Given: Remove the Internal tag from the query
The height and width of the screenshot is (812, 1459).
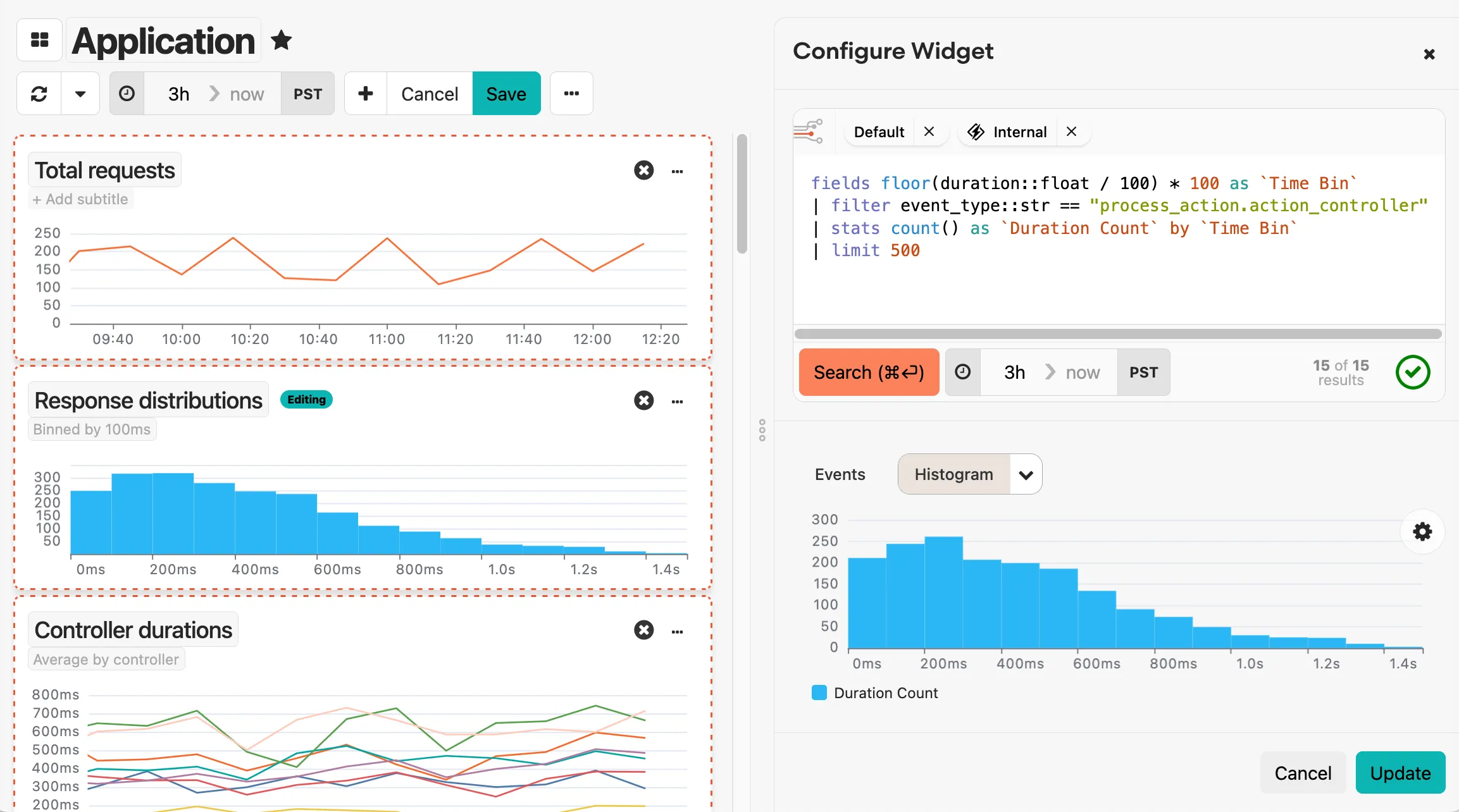Looking at the screenshot, I should click(x=1071, y=132).
